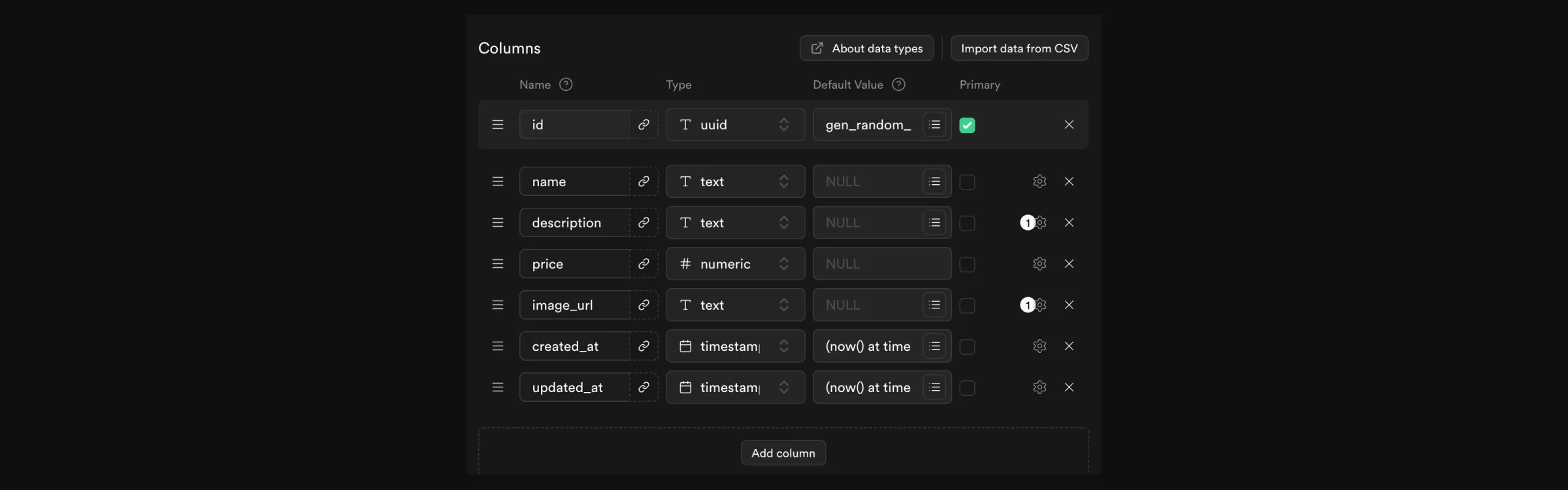This screenshot has width=1568, height=490.
Task: Click the image_url name input field
Action: pos(575,305)
